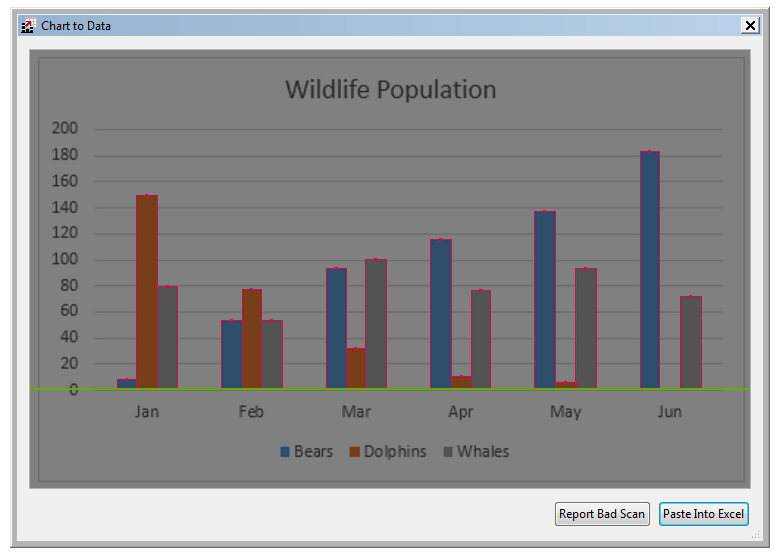Click the Dolphins legend color swatch

(354, 452)
